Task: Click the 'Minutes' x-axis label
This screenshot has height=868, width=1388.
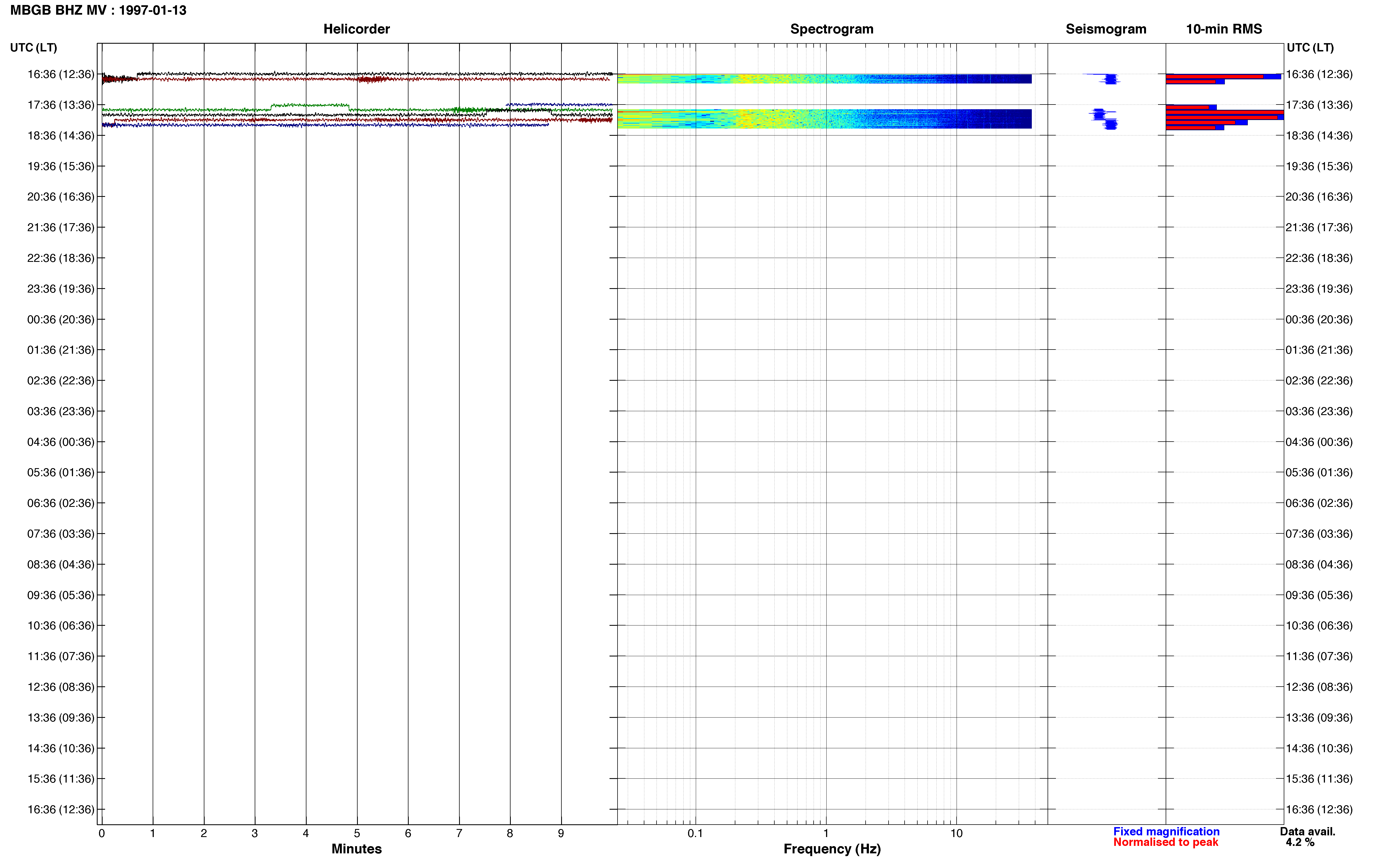Action: [x=356, y=849]
